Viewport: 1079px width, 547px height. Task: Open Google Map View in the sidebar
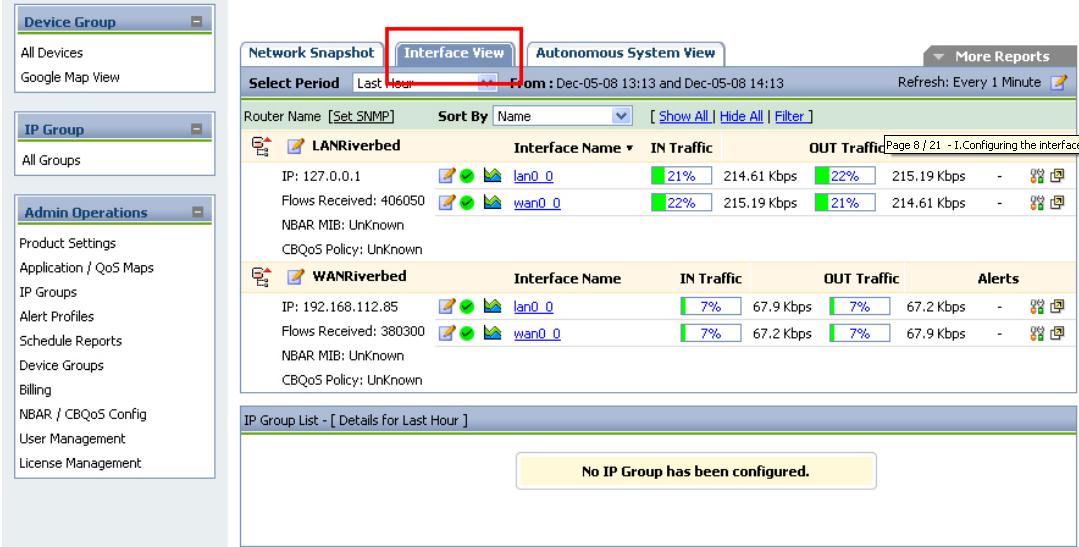(71, 76)
